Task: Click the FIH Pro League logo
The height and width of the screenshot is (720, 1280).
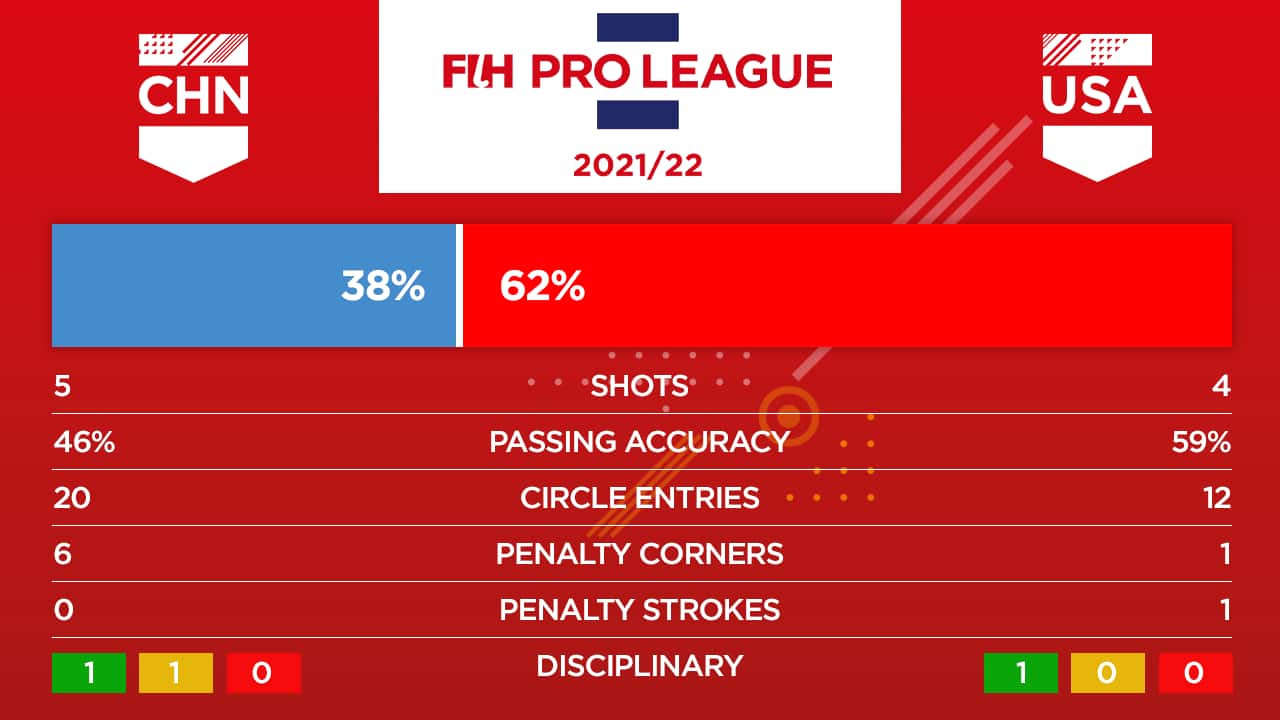Action: point(638,71)
